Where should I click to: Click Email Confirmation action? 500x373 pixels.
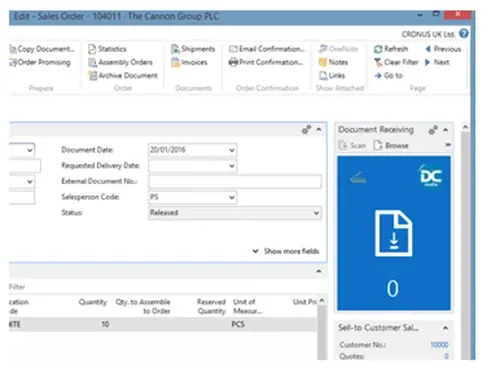pos(267,49)
